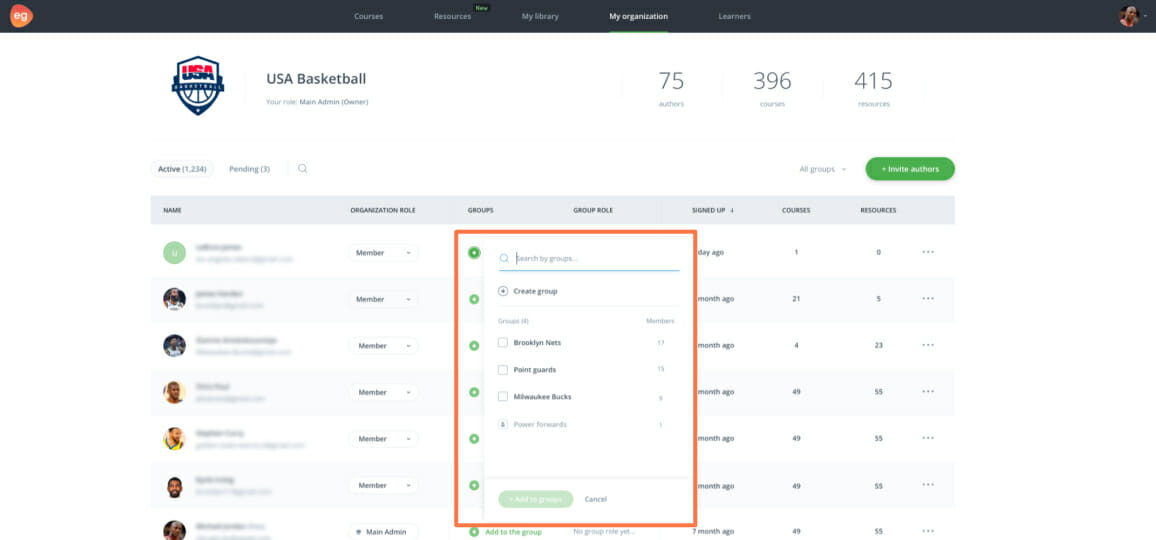
Task: Go to the Courses tab
Action: [368, 16]
